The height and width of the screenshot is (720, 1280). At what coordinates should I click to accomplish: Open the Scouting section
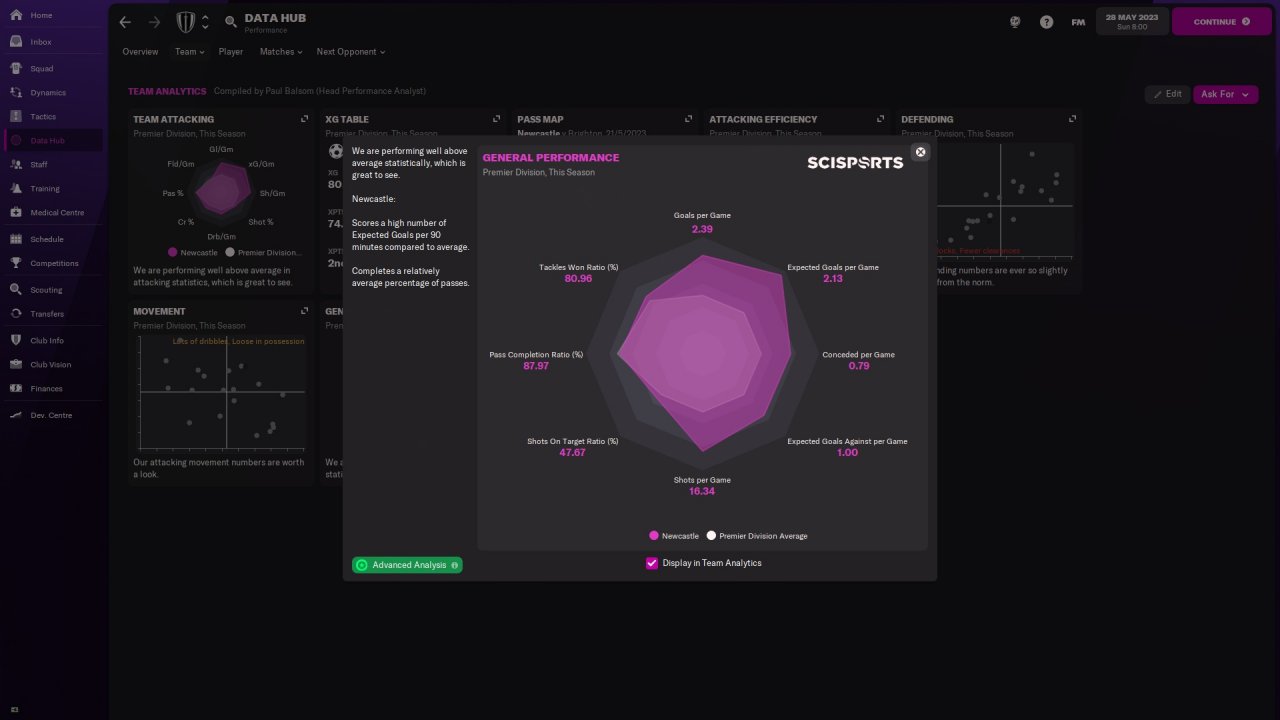[x=51, y=290]
